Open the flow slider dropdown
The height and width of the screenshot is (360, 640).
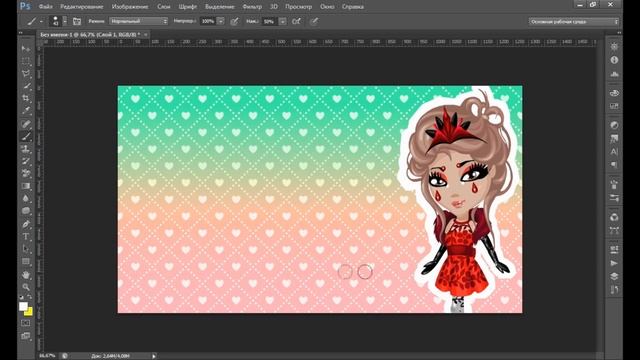pos(282,21)
